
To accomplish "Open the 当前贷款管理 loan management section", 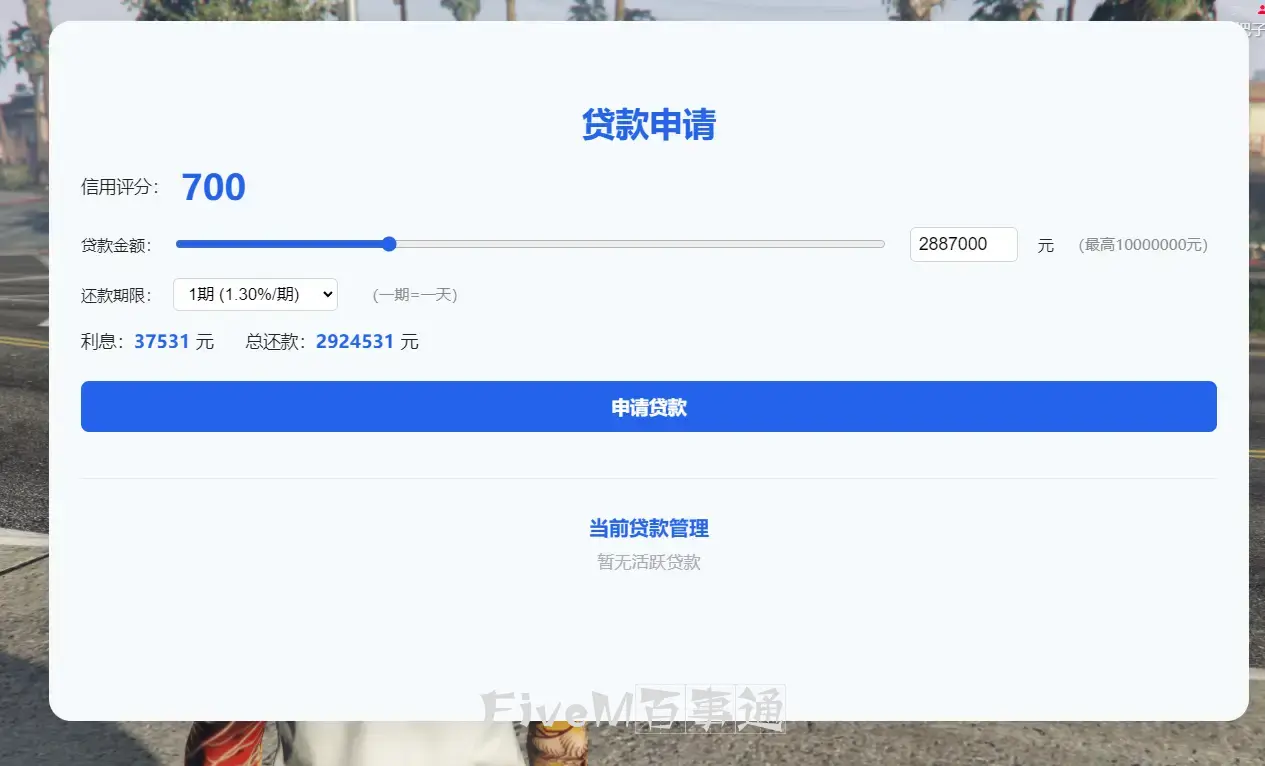I will click(x=648, y=528).
